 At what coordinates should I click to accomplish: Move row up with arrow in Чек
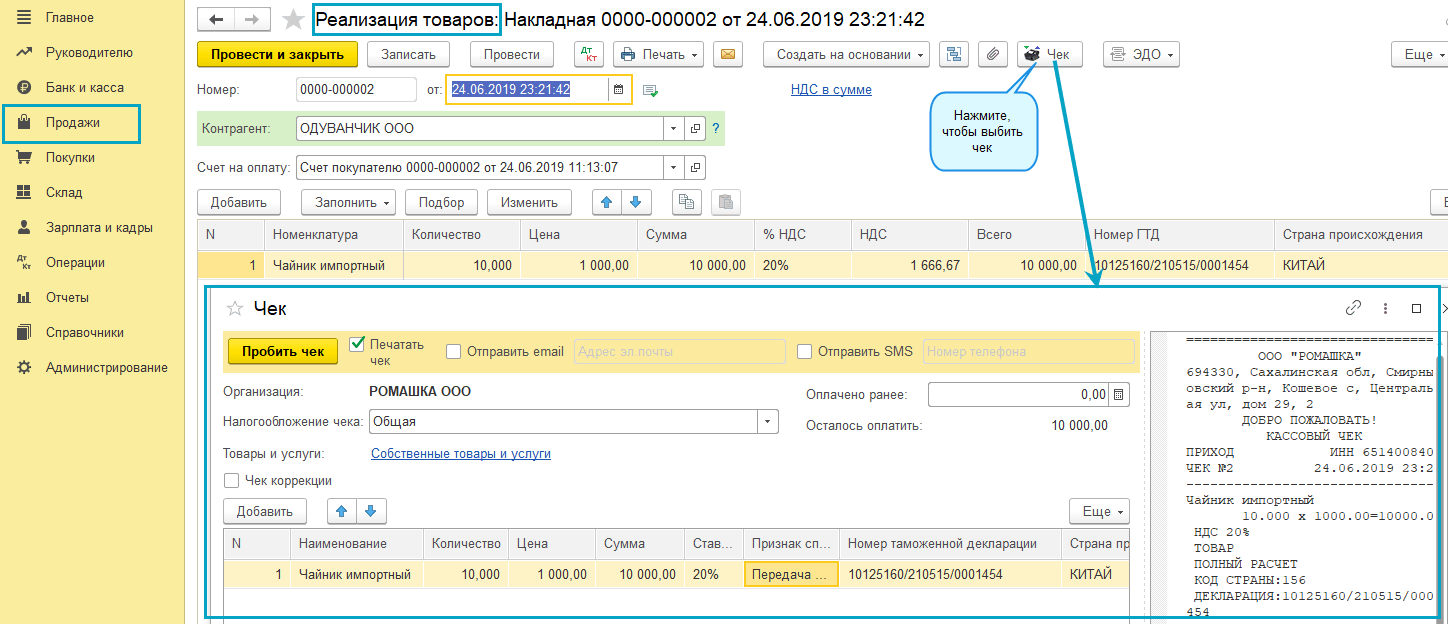342,511
